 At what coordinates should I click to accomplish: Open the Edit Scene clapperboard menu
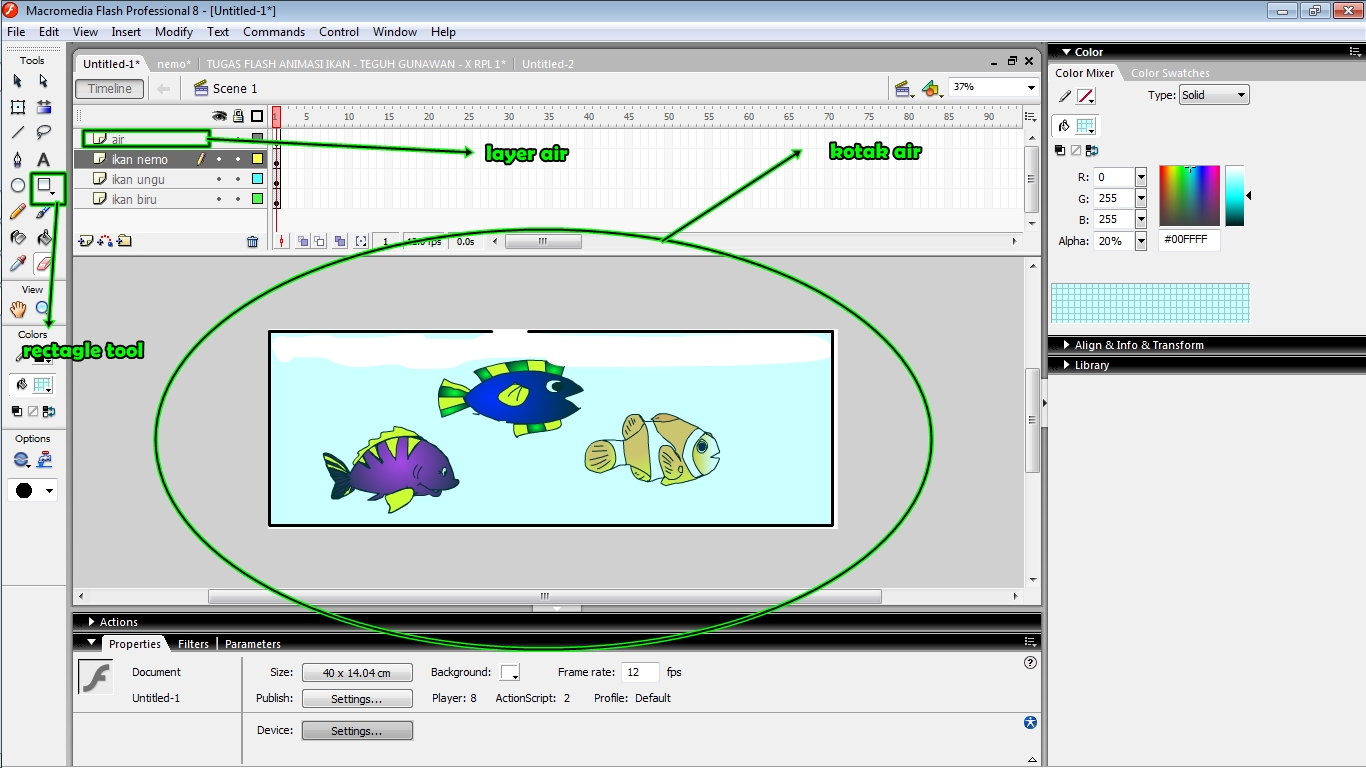[x=904, y=89]
